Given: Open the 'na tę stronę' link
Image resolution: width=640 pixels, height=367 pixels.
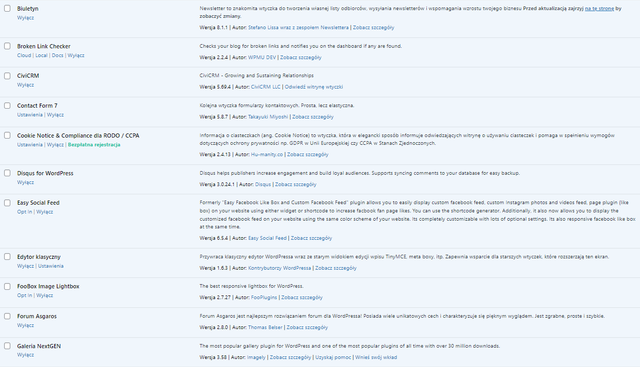Looking at the screenshot, I should point(599,9).
